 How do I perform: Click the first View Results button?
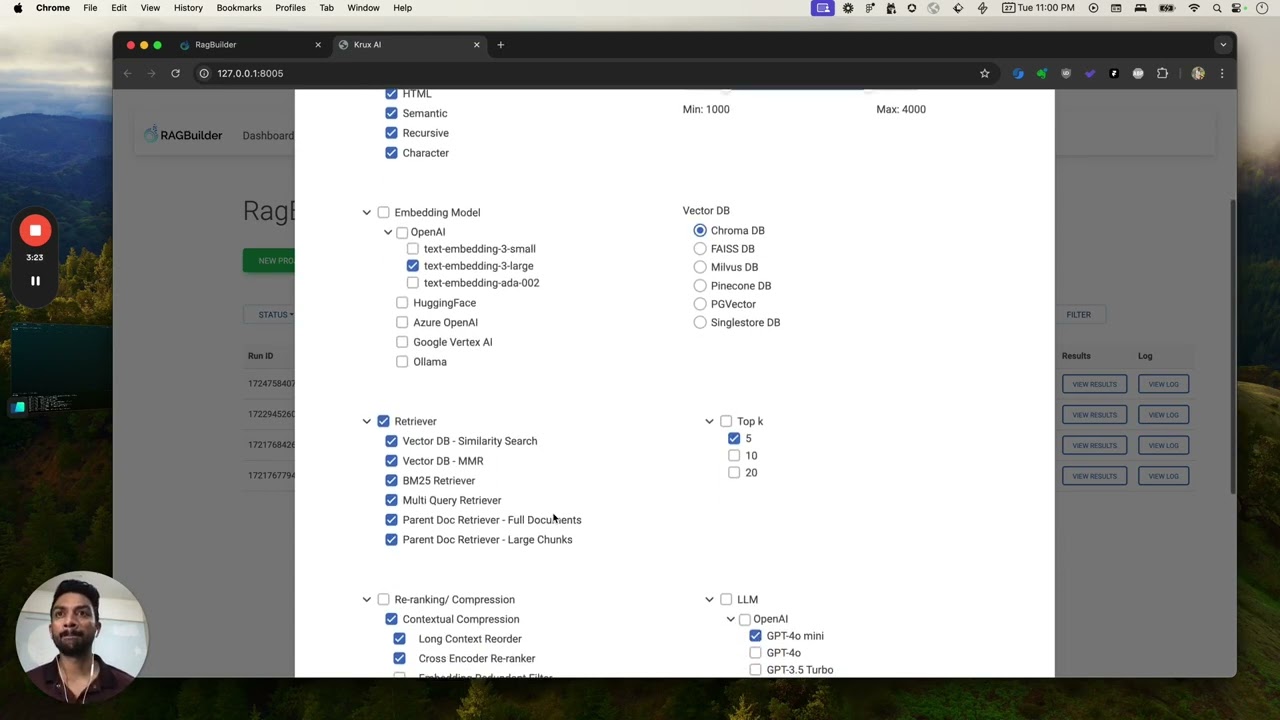coord(1095,384)
